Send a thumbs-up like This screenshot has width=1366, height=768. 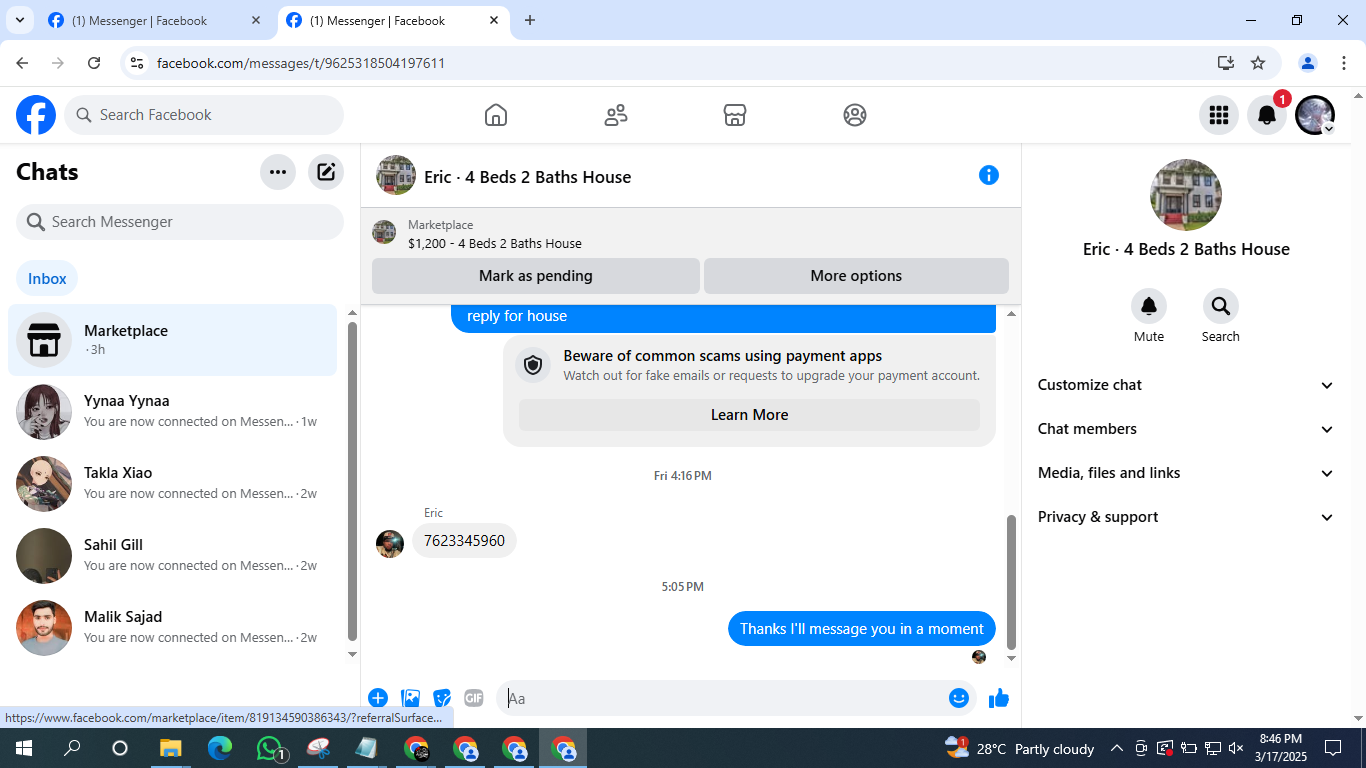(999, 698)
